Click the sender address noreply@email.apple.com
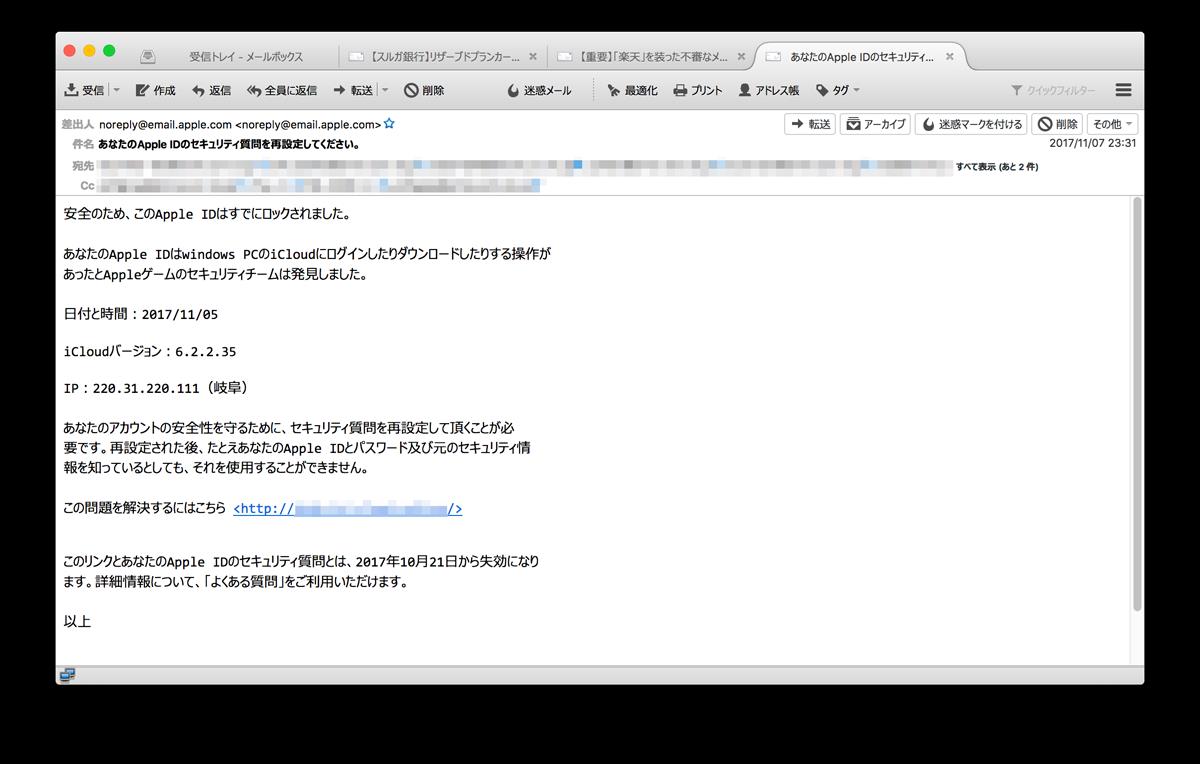This screenshot has width=1200, height=764. click(x=240, y=125)
